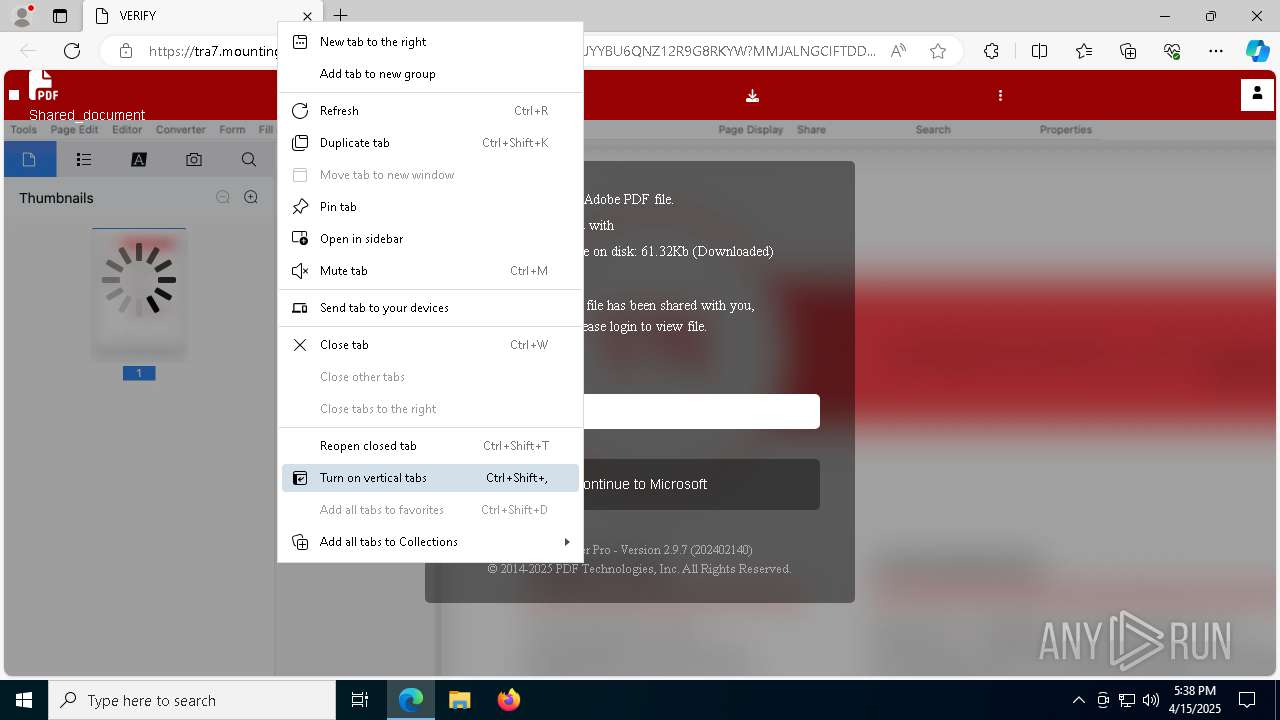
Task: Choose Mute tab entry
Action: (430, 271)
